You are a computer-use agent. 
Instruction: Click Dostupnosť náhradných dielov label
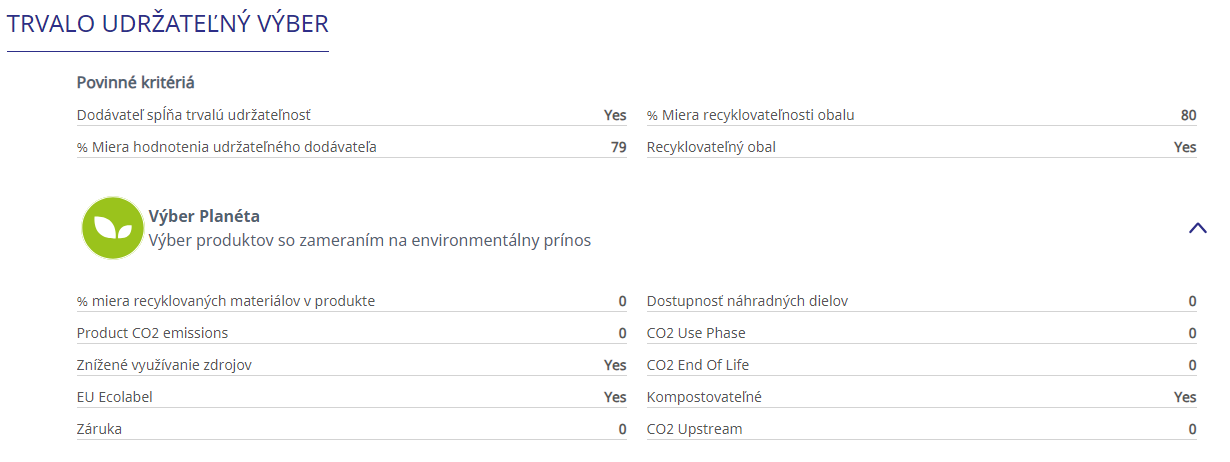point(748,301)
